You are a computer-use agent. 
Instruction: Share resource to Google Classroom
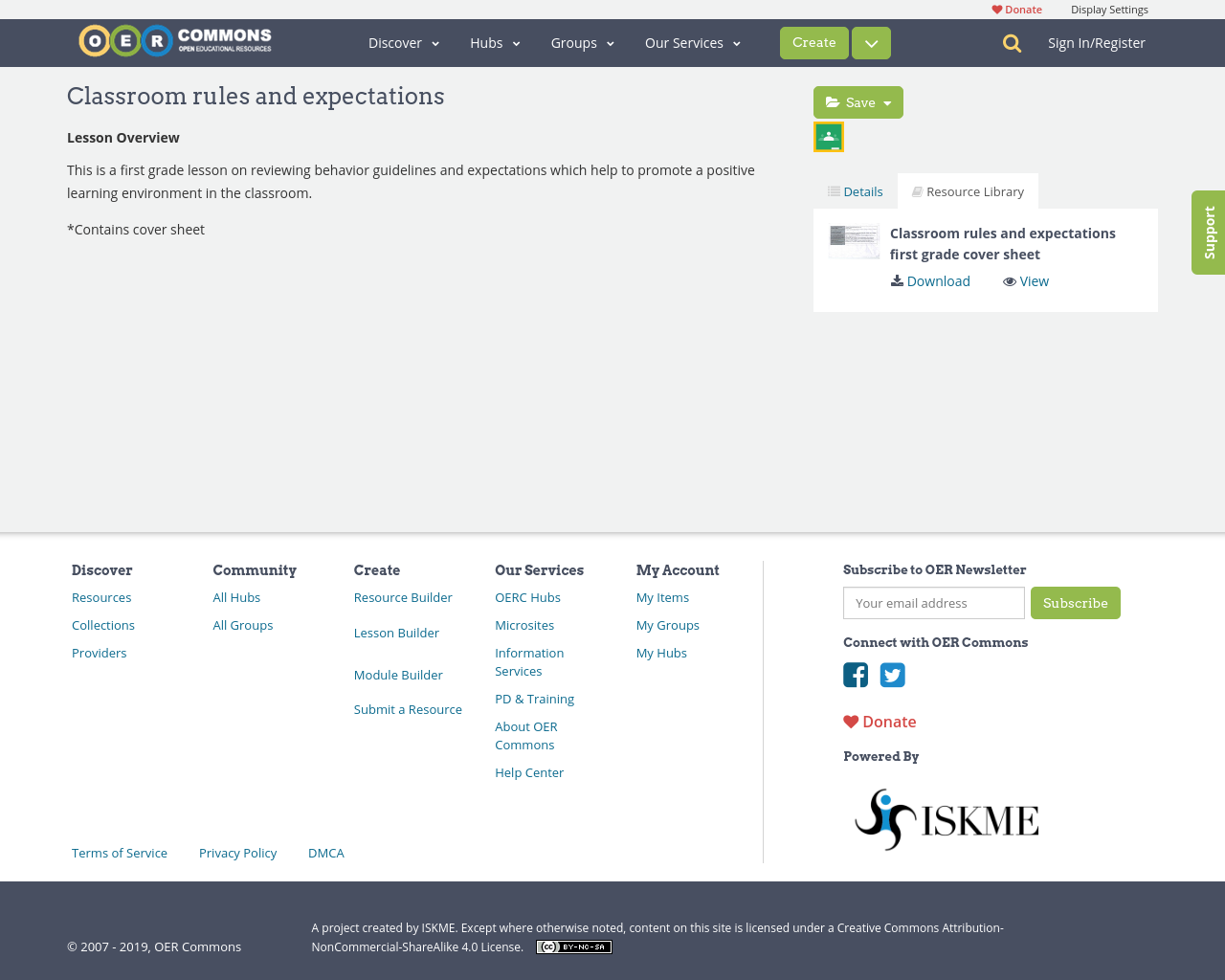click(x=828, y=136)
